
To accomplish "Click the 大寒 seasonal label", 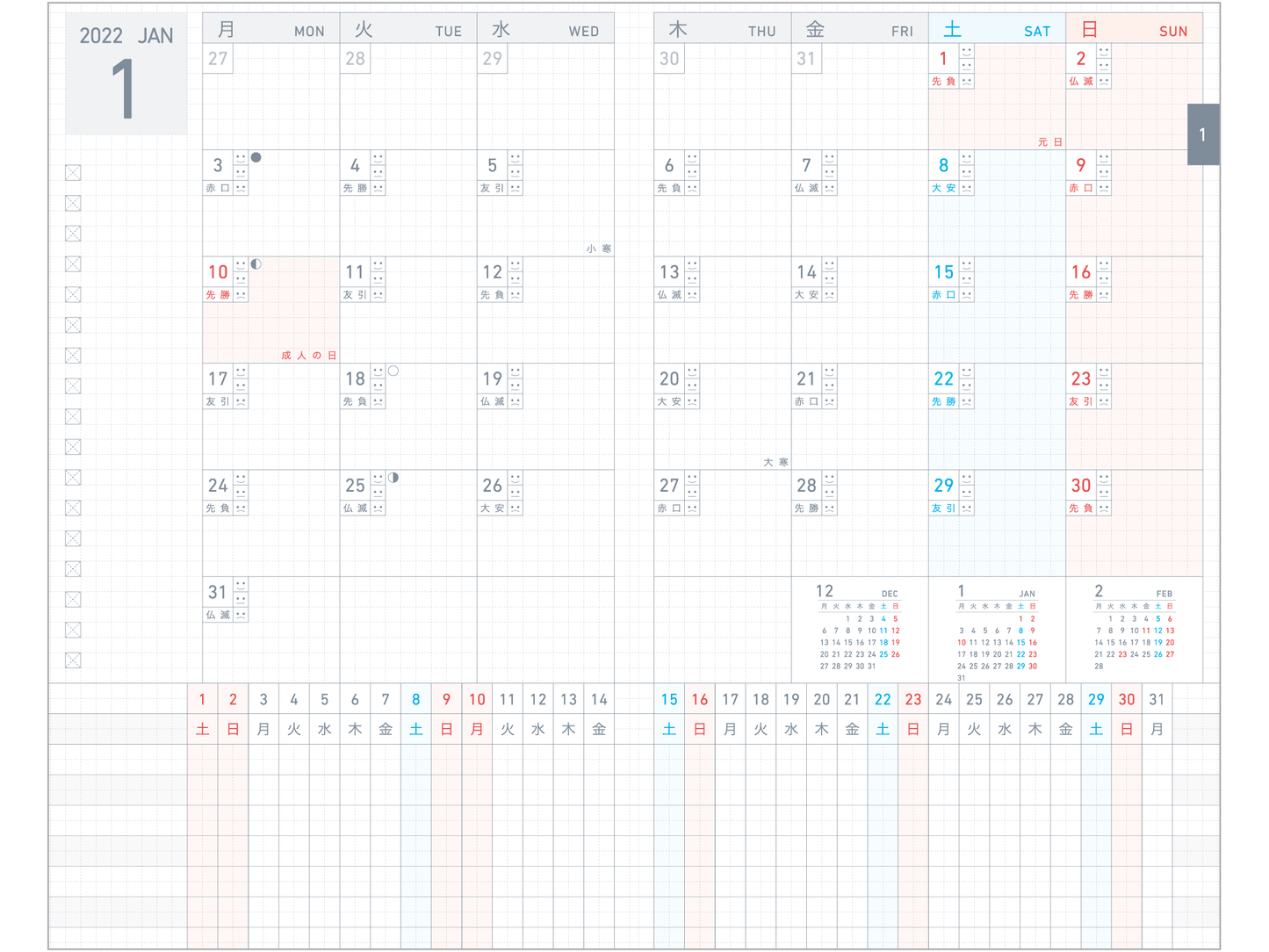I will (x=775, y=462).
